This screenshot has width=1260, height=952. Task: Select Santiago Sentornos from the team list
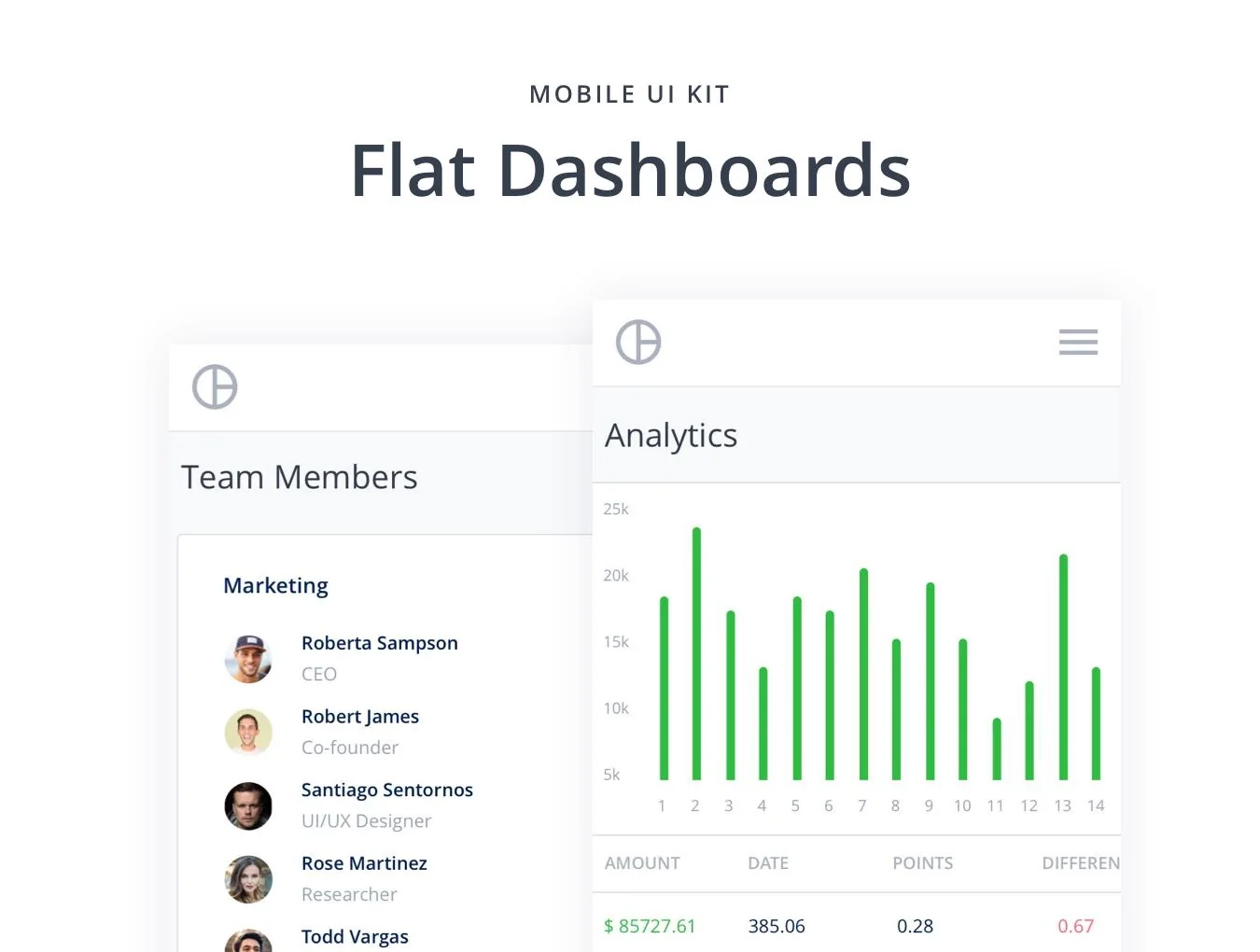(x=387, y=791)
